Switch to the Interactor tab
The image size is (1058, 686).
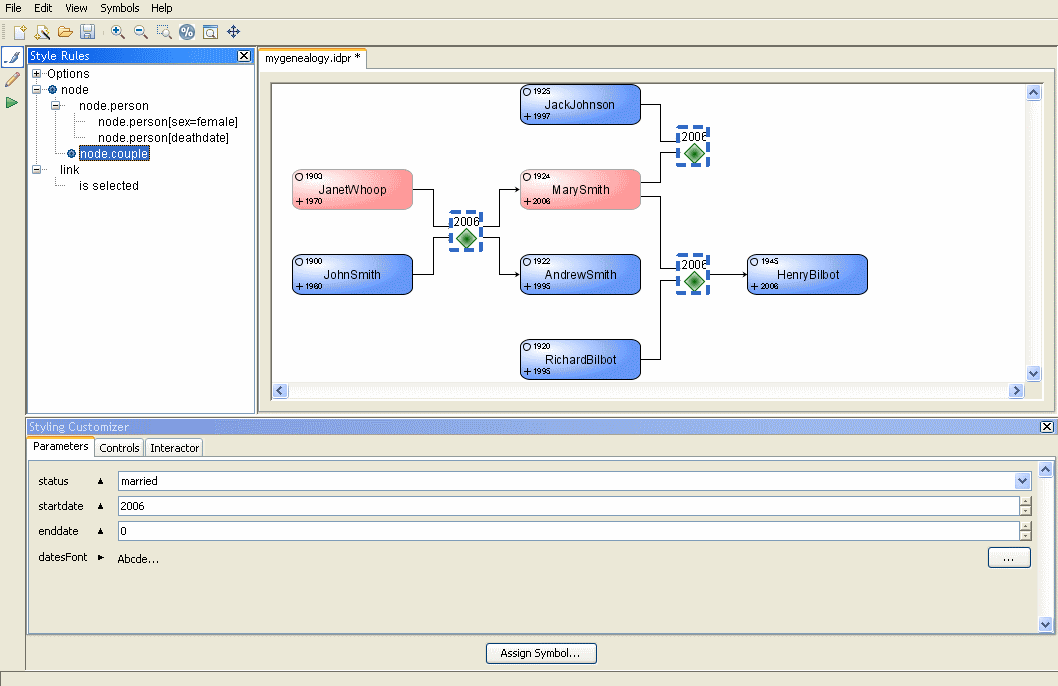[x=175, y=448]
